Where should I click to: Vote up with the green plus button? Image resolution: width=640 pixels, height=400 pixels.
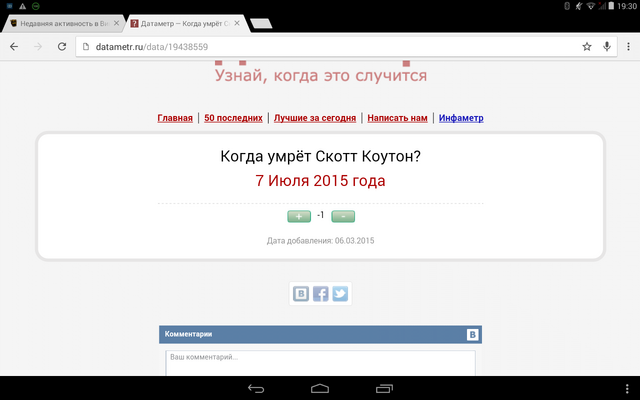[299, 216]
